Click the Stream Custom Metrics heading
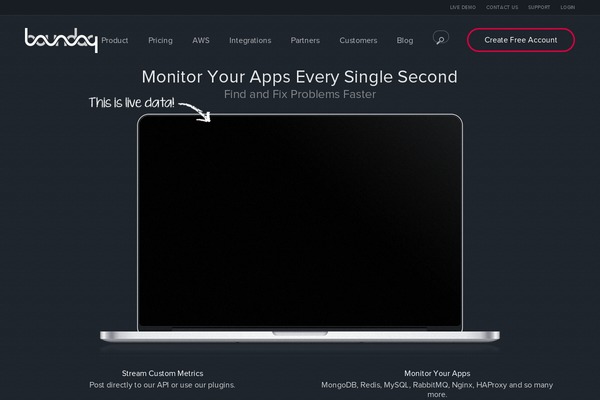 click(163, 373)
